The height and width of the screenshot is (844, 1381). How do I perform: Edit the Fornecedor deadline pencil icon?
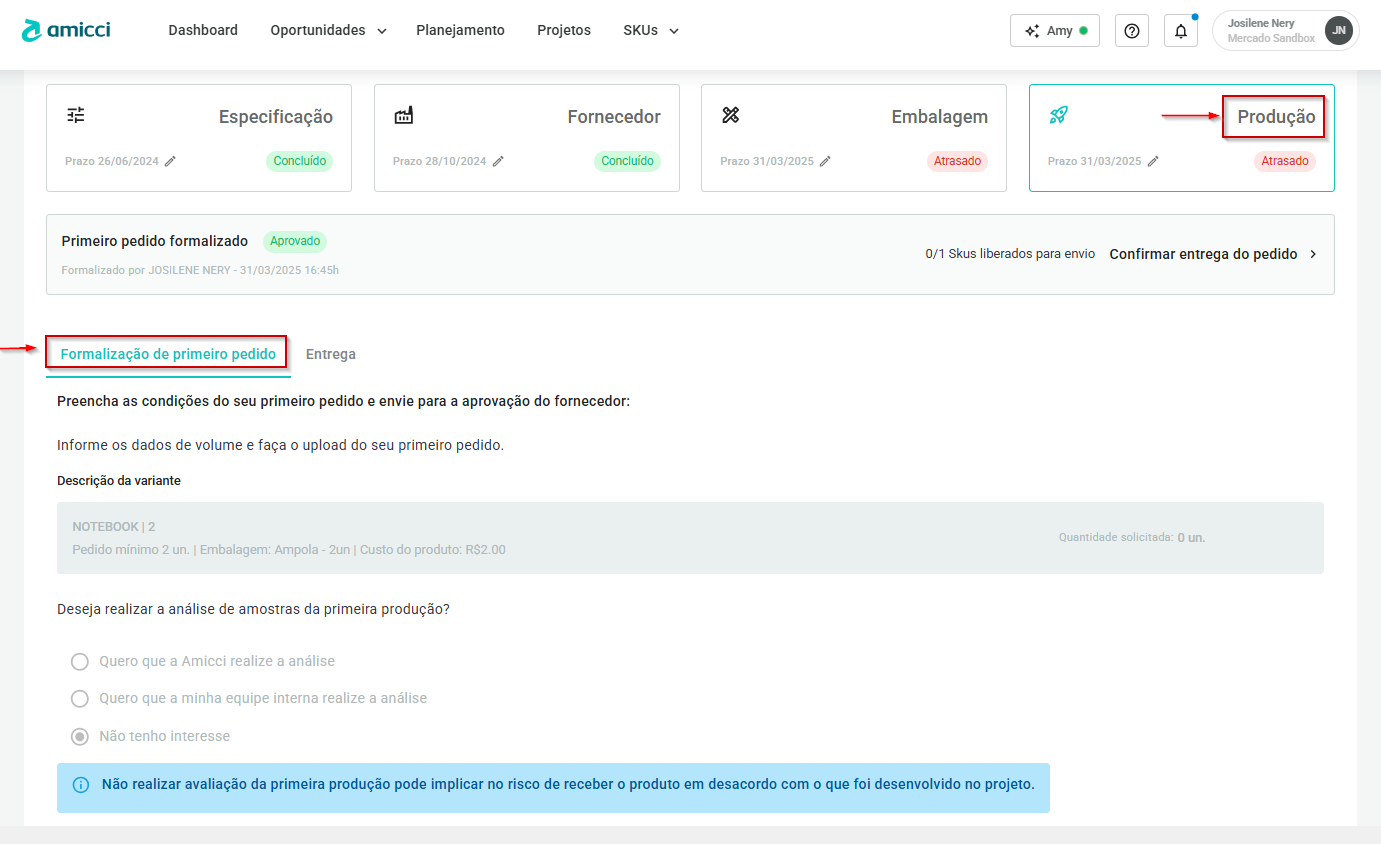click(498, 161)
